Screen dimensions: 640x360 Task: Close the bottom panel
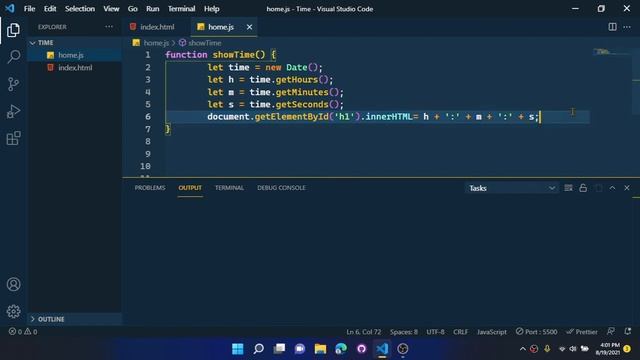tap(627, 188)
